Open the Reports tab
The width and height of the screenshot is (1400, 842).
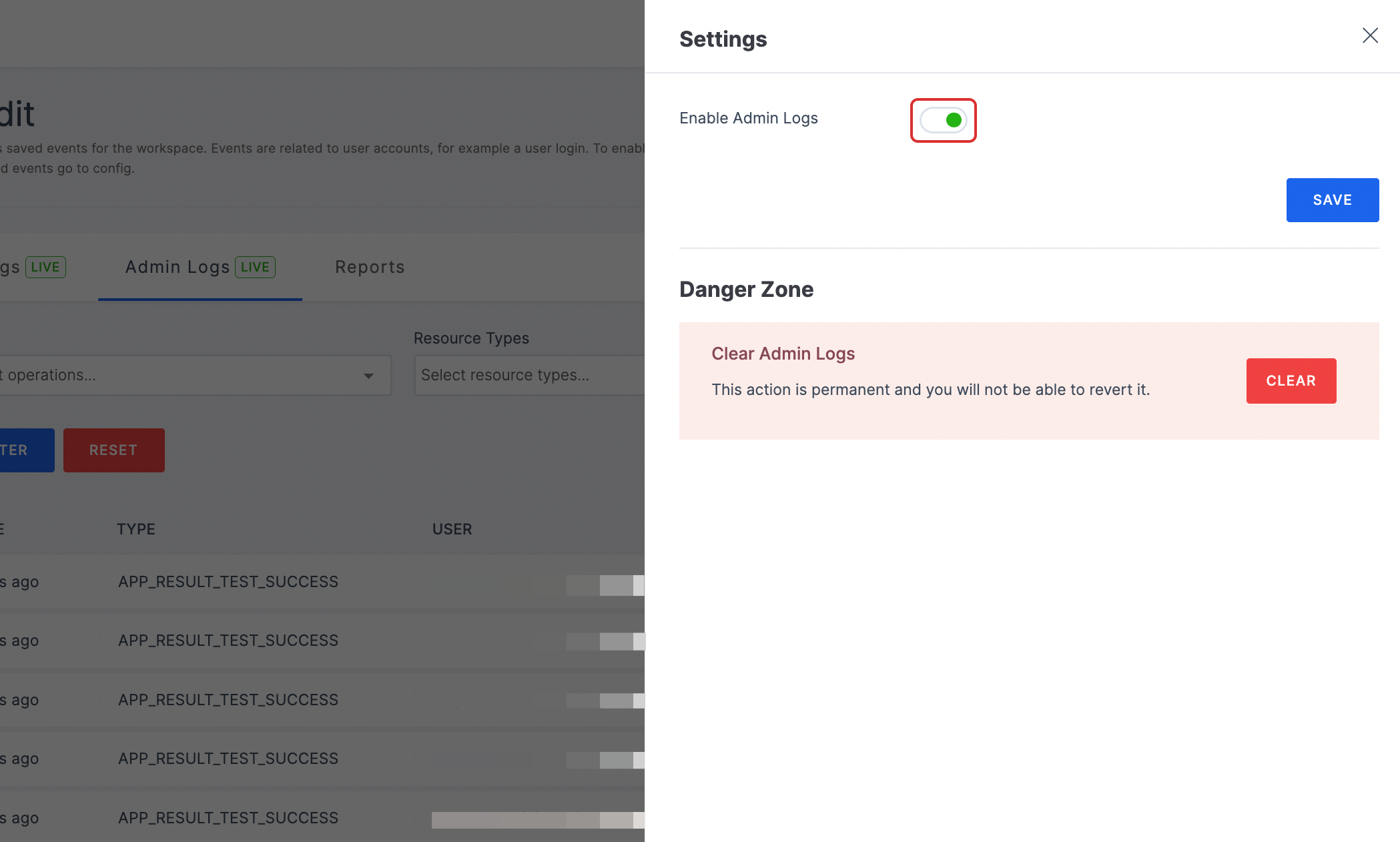(370, 267)
